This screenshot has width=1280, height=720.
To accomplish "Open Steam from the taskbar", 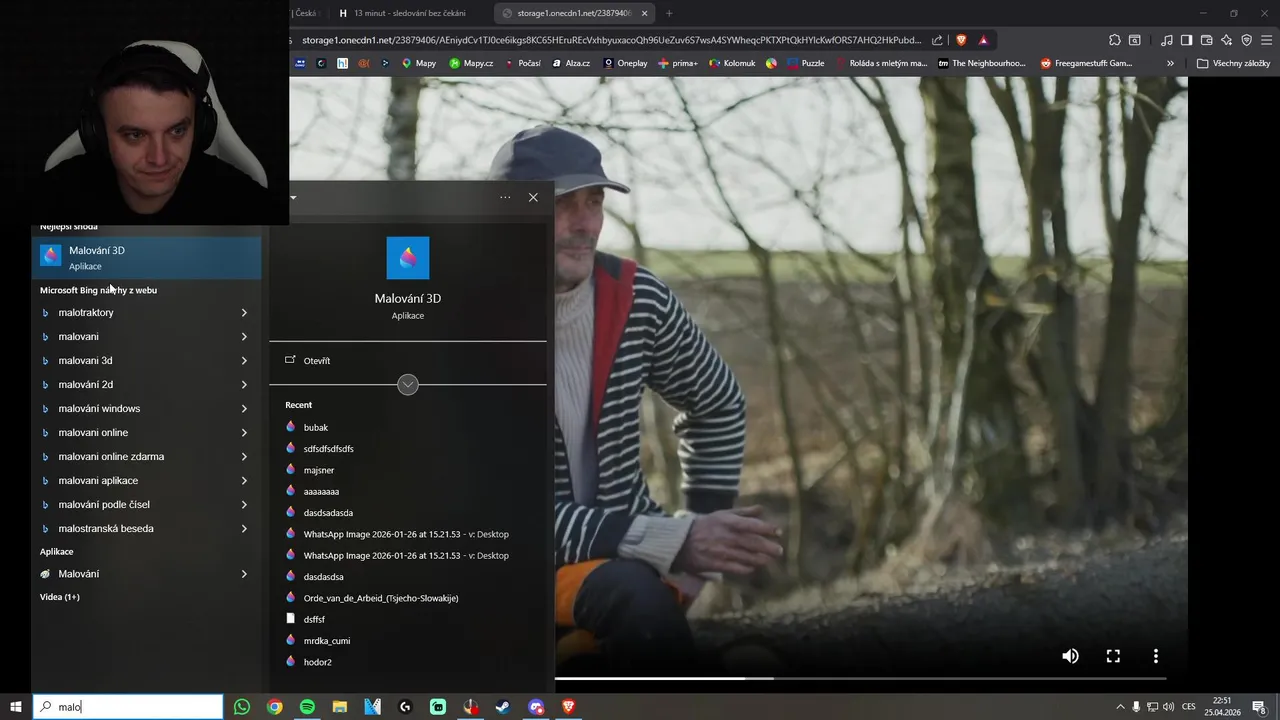I will (503, 707).
